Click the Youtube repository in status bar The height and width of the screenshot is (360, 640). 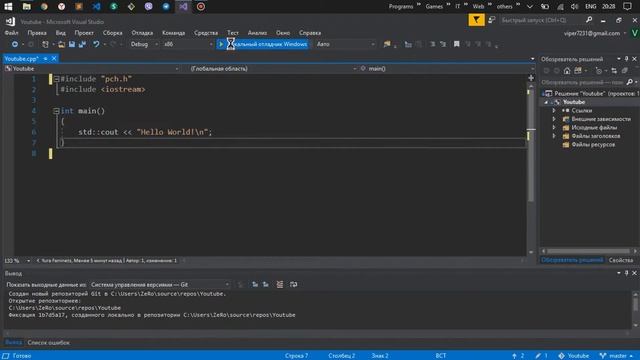[x=574, y=356]
